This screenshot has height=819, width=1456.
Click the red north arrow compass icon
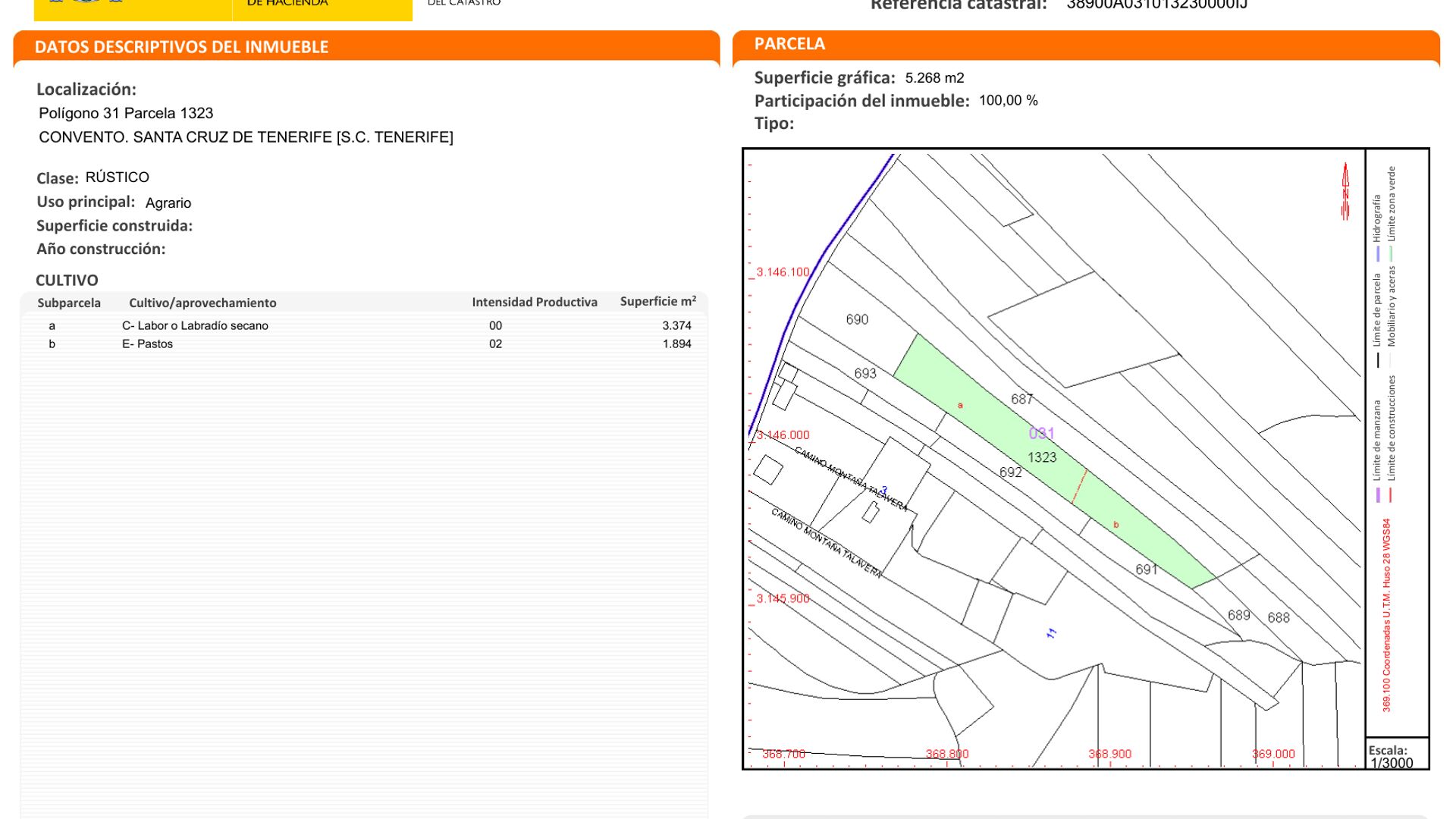click(x=1345, y=192)
